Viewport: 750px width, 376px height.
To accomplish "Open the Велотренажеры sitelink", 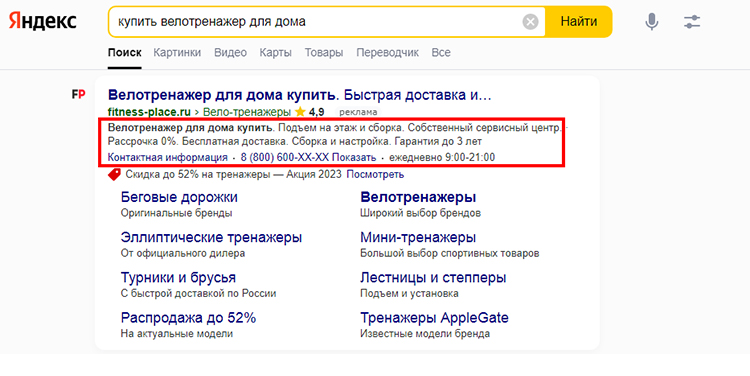I will pos(418,197).
